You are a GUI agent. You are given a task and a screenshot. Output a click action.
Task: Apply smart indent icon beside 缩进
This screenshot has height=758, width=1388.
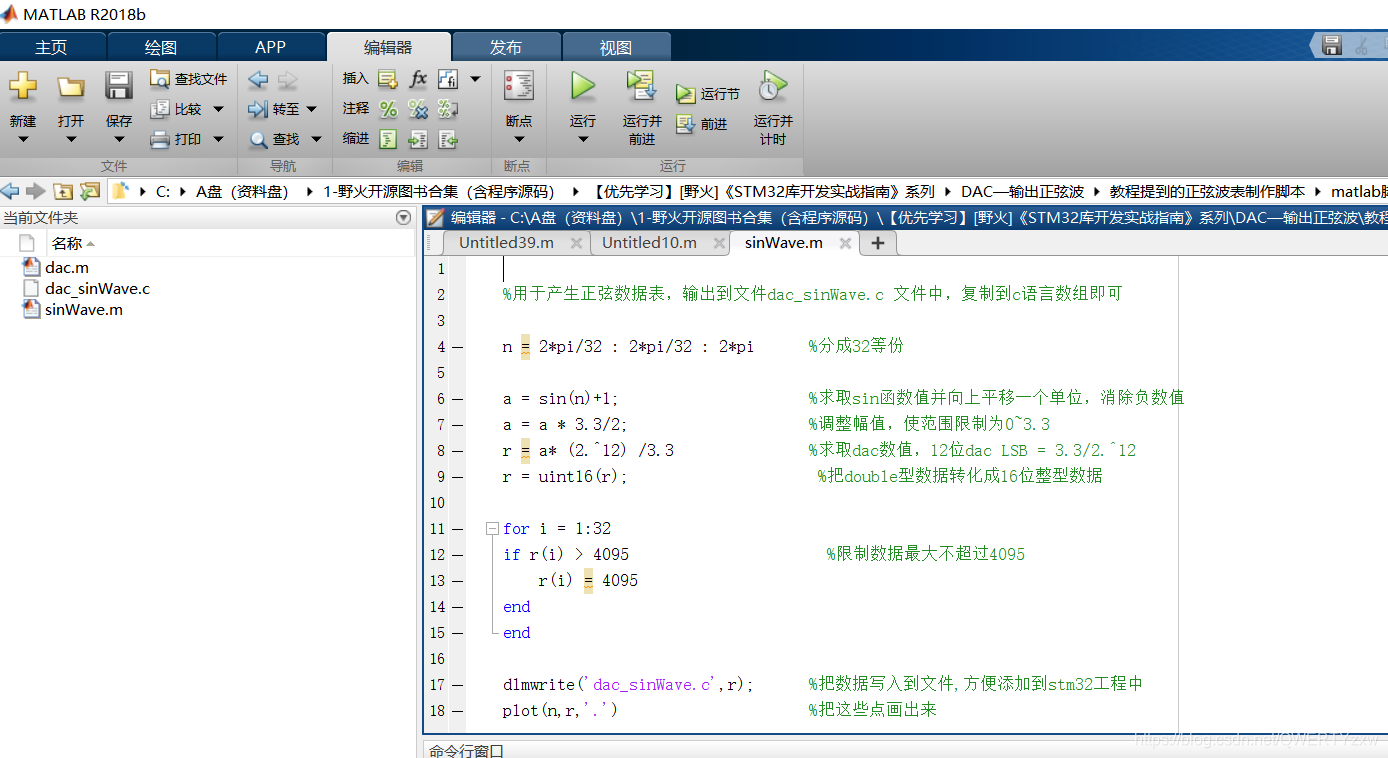(x=388, y=139)
